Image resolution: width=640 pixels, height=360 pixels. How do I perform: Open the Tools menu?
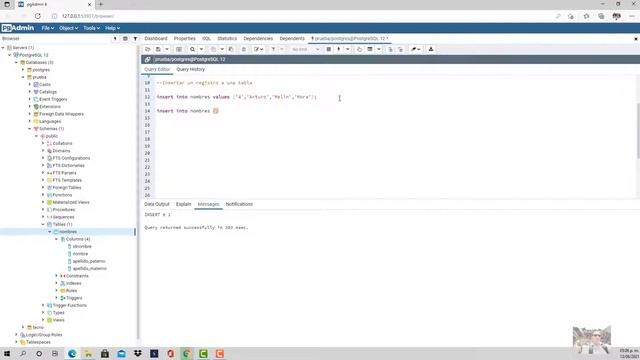[91, 28]
